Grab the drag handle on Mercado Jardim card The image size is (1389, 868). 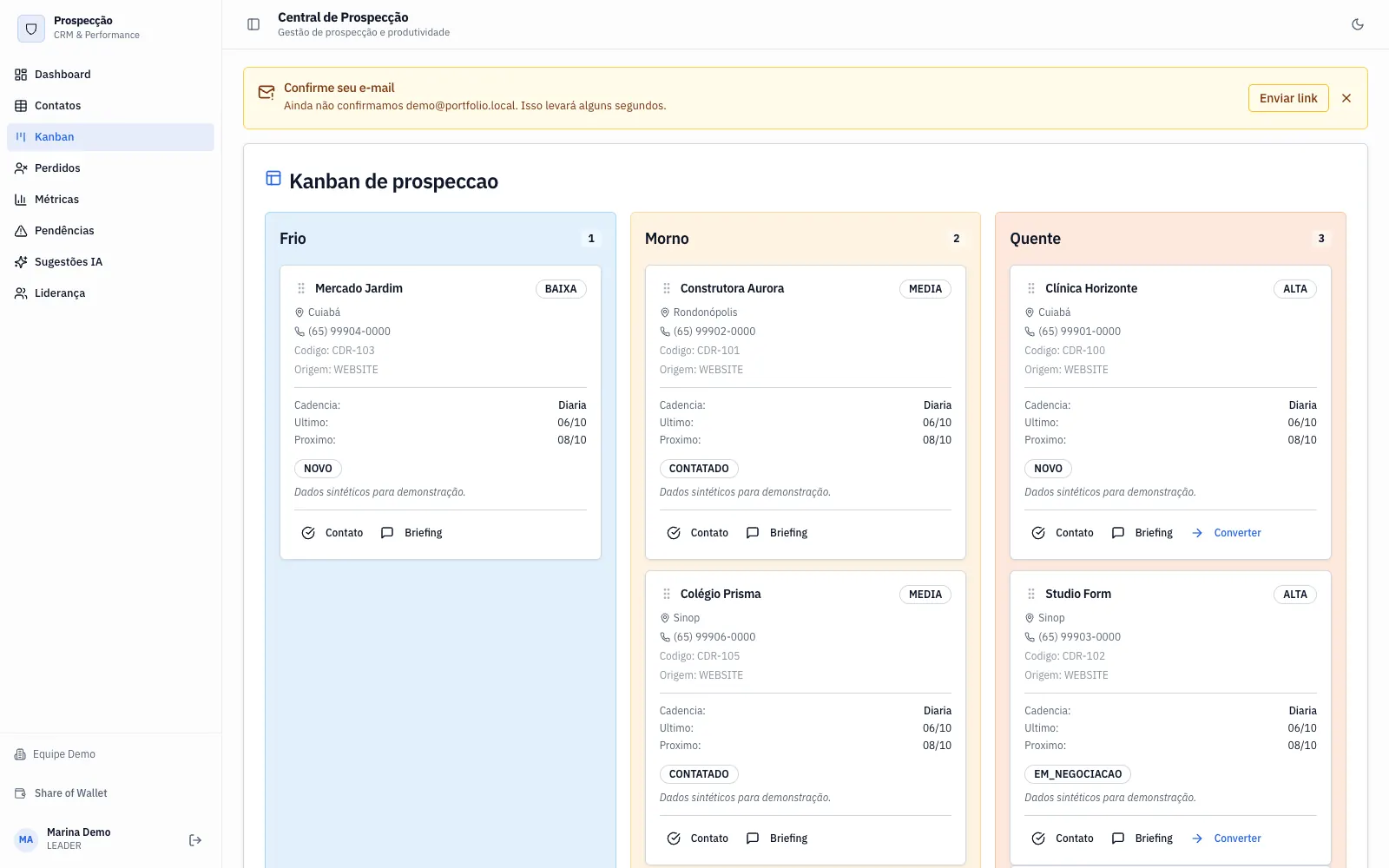[301, 288]
